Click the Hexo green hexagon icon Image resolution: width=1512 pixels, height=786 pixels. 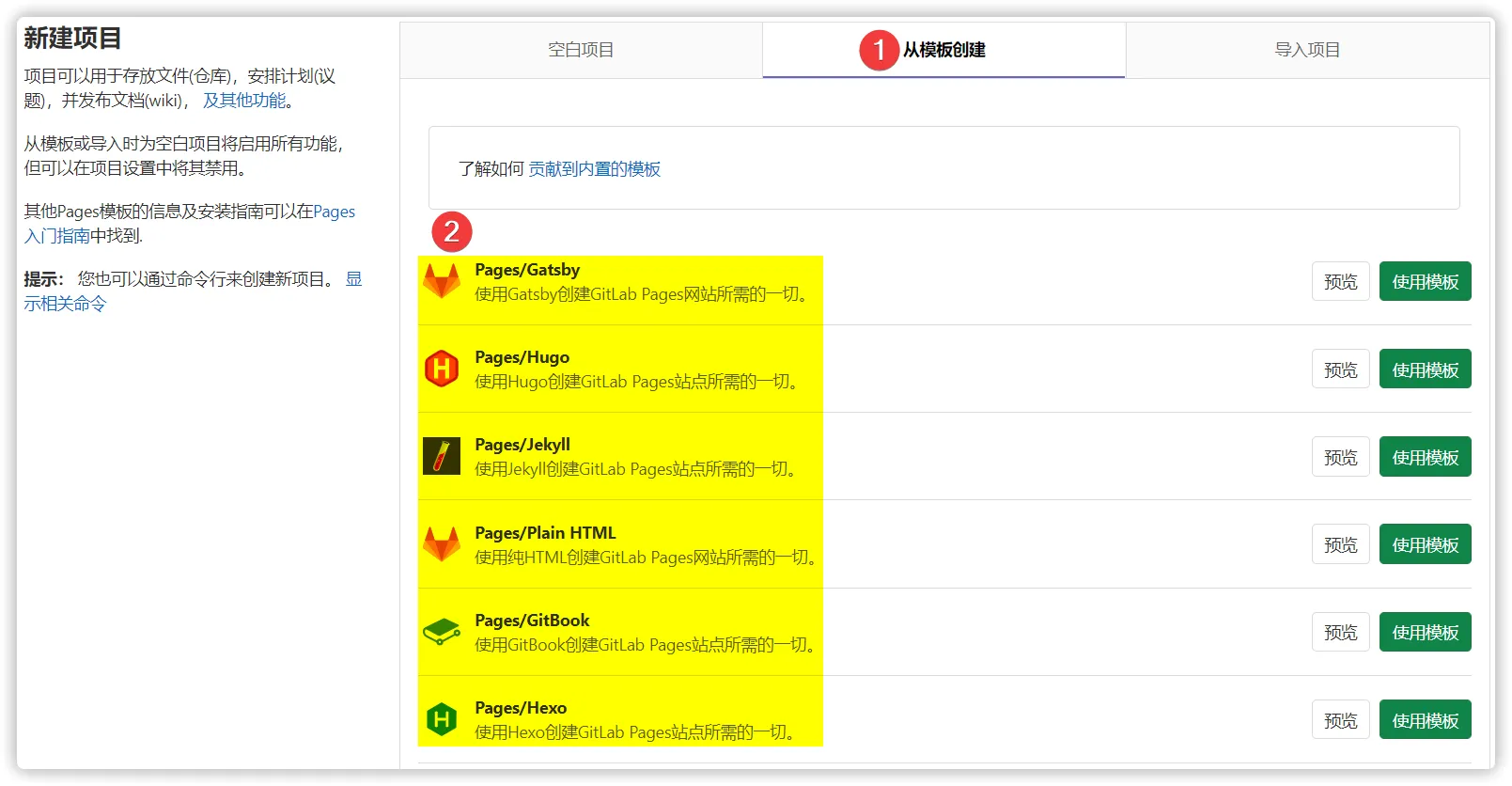point(442,720)
